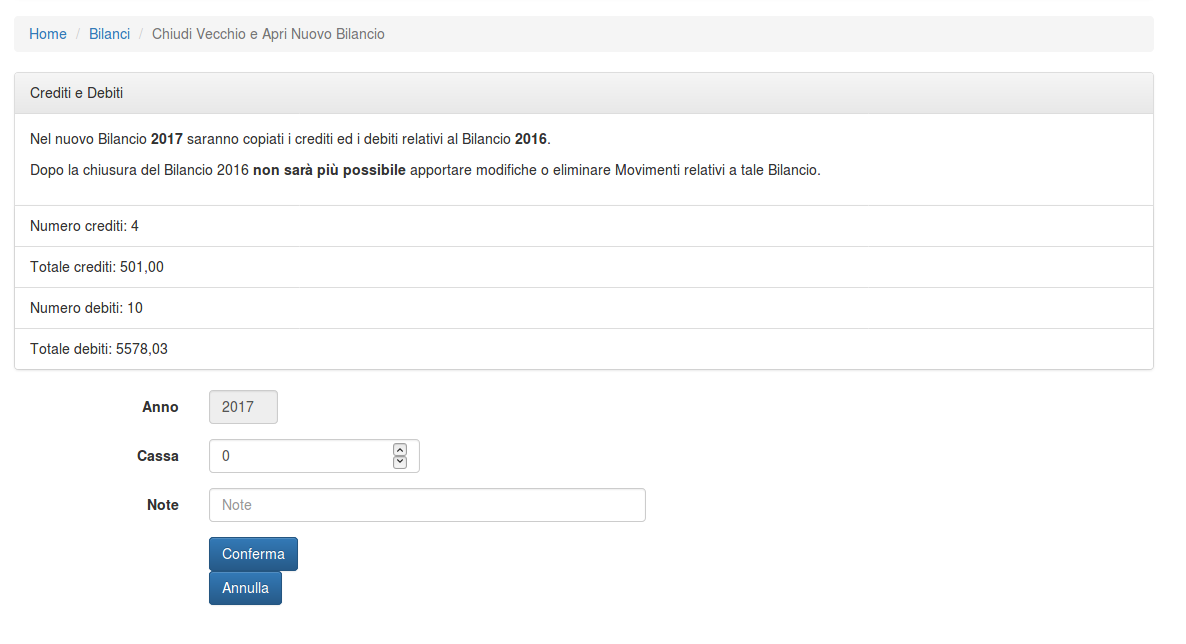Click the bold 'non sarà più possibile' warning text
This screenshot has height=644, width=1186.
[329, 170]
